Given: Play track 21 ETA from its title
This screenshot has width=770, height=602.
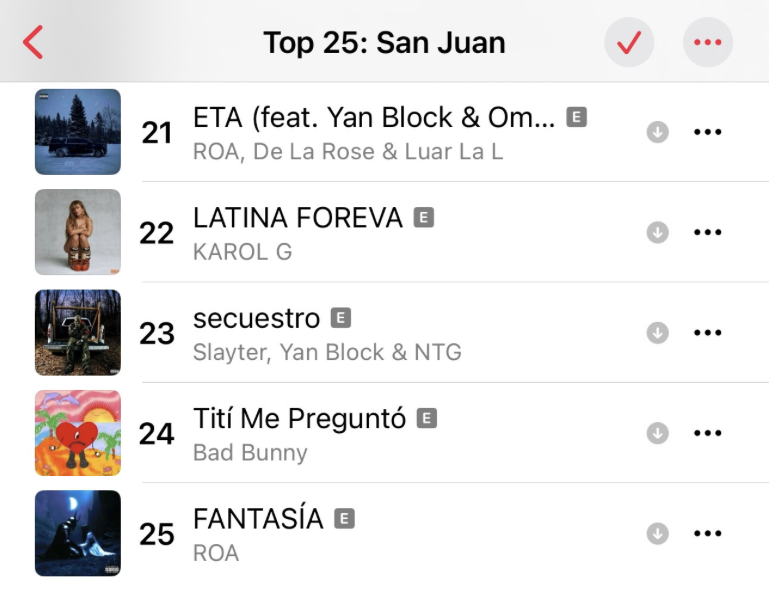Looking at the screenshot, I should [374, 118].
